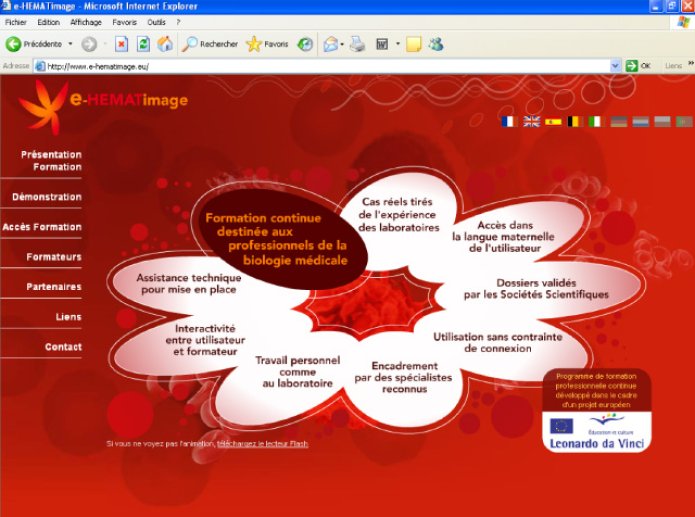Click the page icon in address bar

click(40, 66)
